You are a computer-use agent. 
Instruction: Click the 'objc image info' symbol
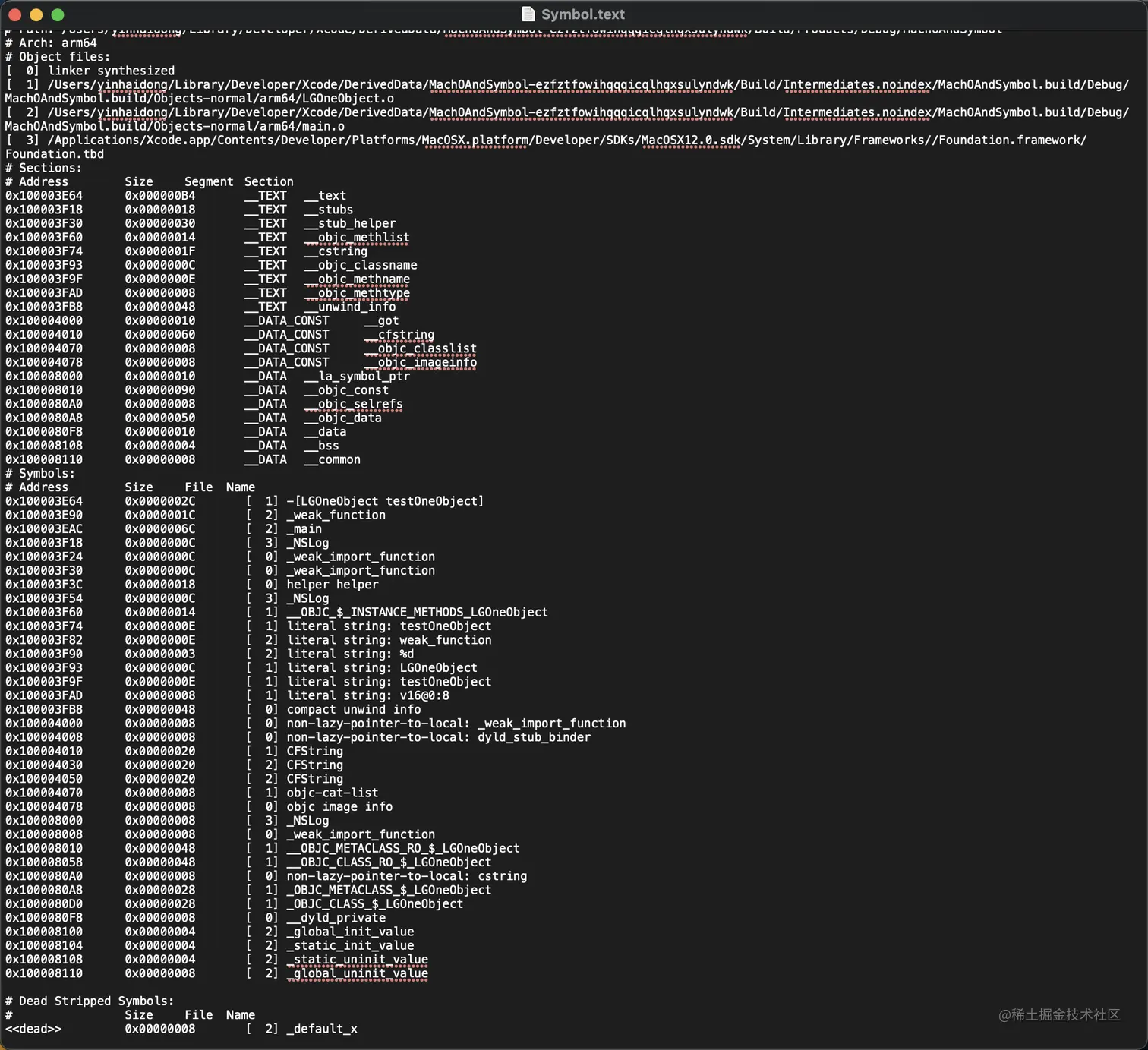point(339,806)
